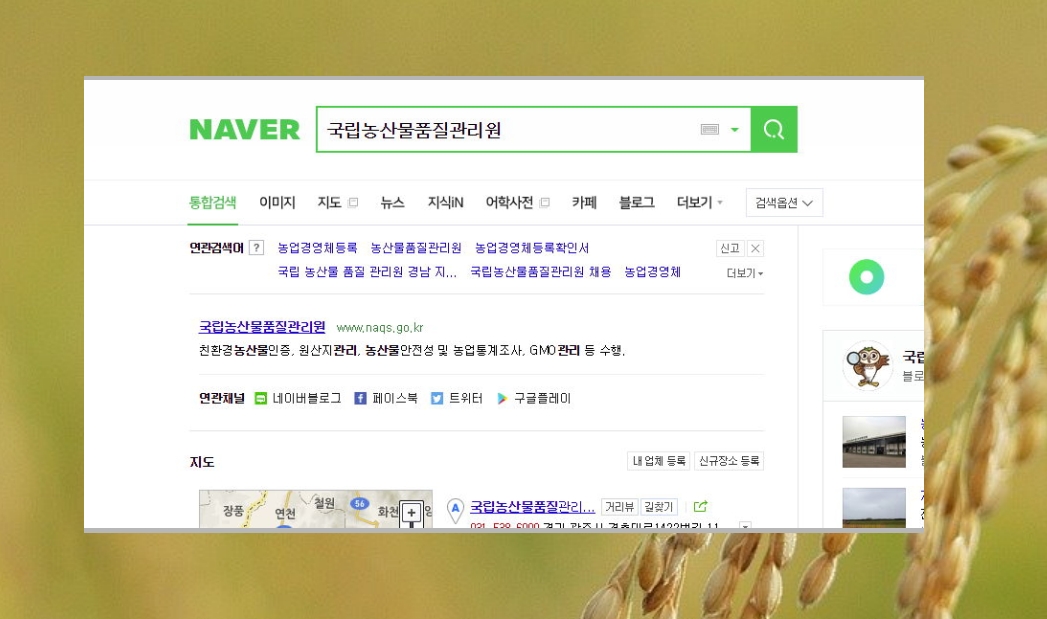Open related search 농업경영체
This screenshot has height=619, width=1047.
652,272
